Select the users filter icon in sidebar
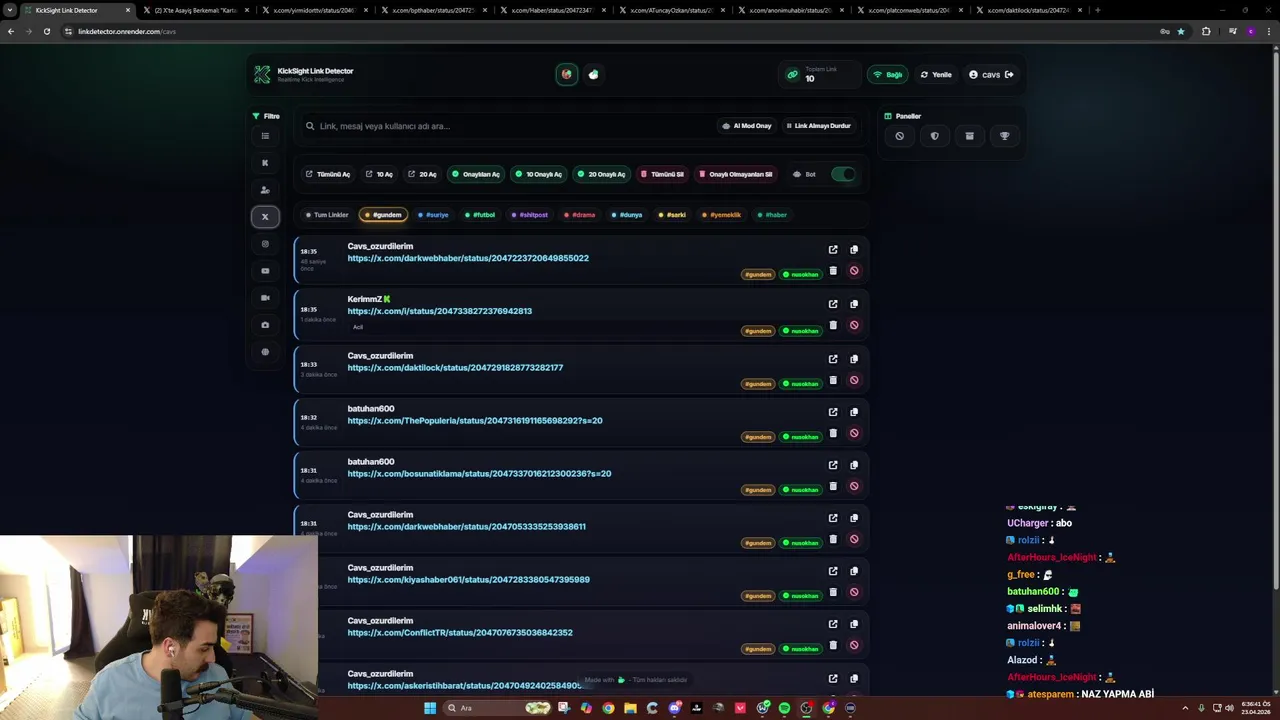This screenshot has height=720, width=1280. (x=265, y=190)
